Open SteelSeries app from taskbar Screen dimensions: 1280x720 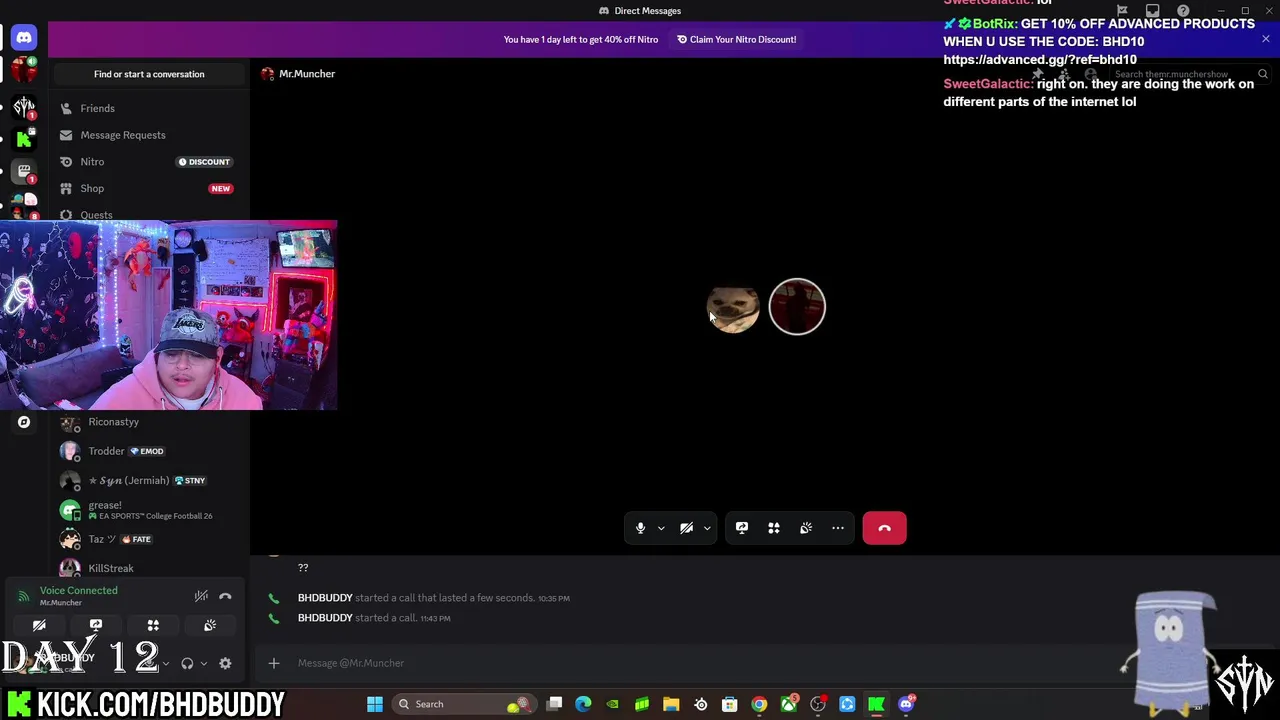click(701, 704)
